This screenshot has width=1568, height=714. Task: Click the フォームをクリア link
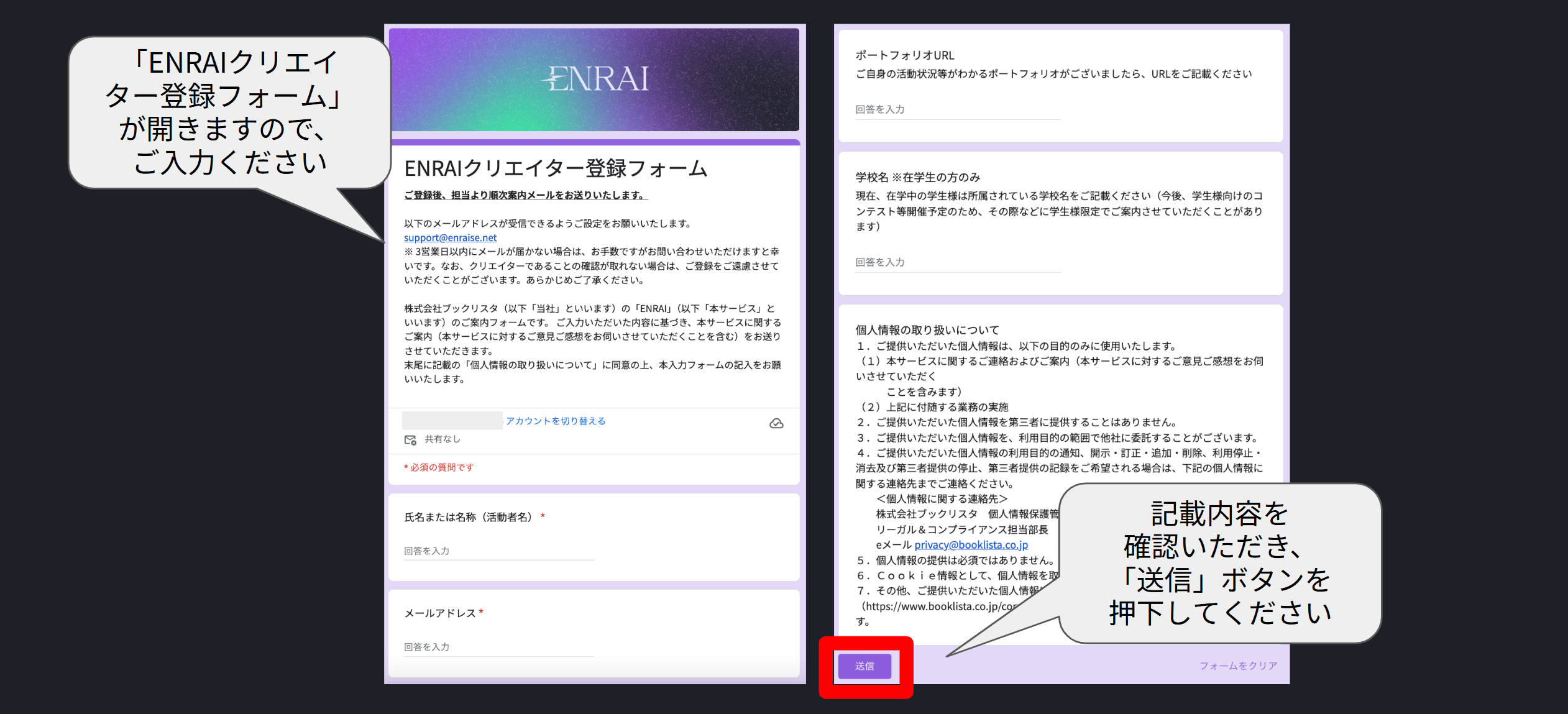point(1238,666)
